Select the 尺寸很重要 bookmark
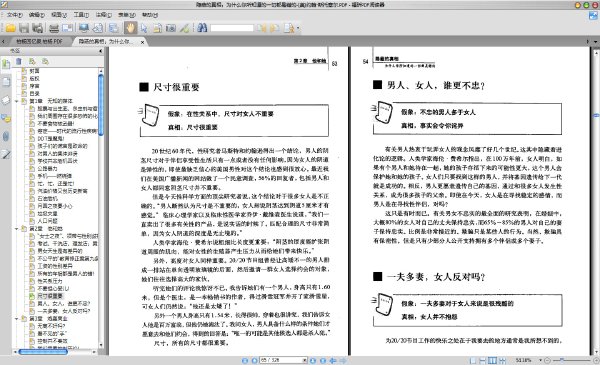 click(x=50, y=296)
